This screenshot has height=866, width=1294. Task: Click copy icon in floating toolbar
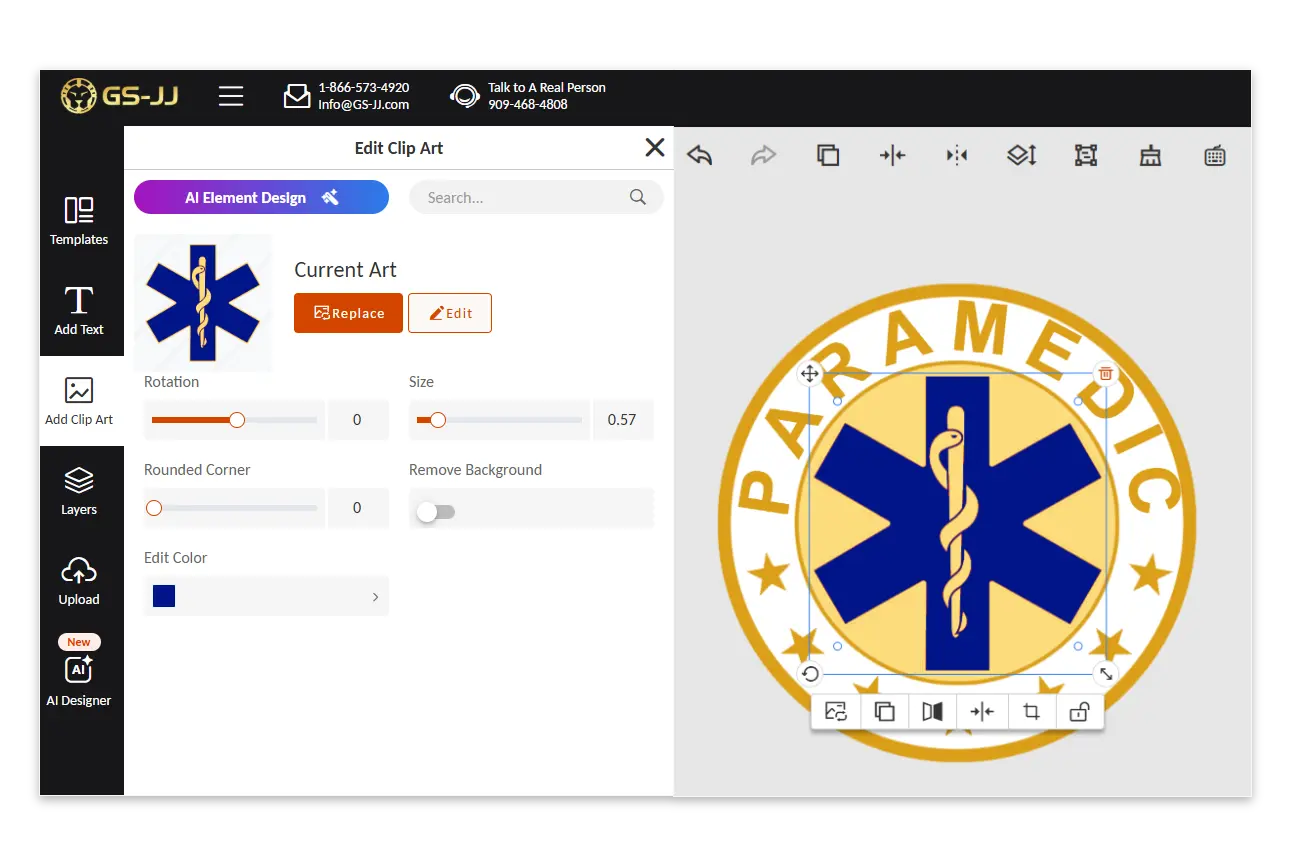[884, 712]
